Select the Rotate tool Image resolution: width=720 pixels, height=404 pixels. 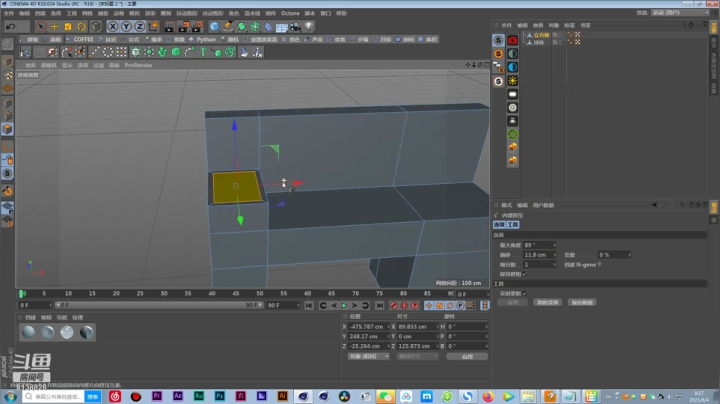pos(81,27)
